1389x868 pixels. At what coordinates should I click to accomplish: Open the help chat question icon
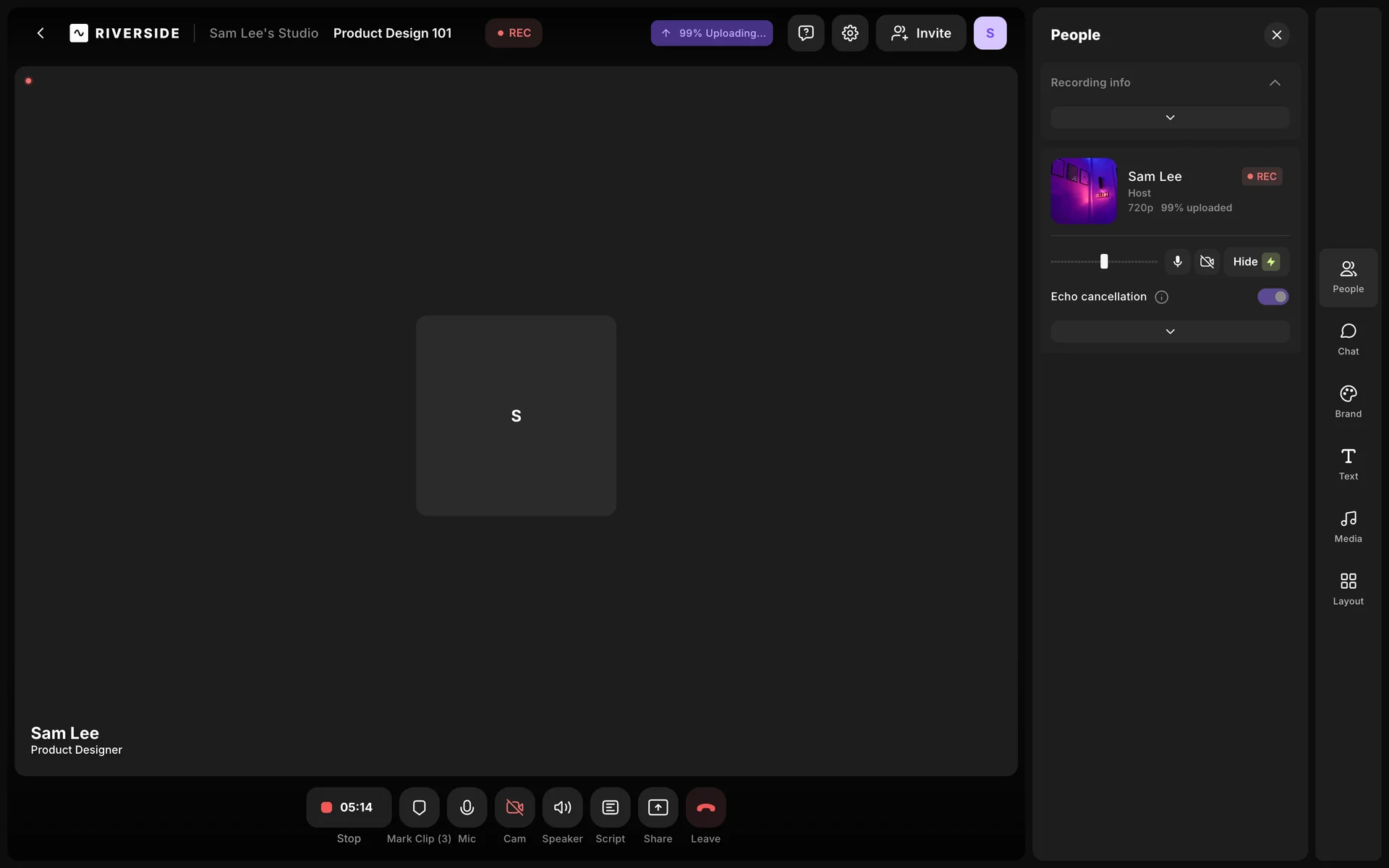click(805, 33)
